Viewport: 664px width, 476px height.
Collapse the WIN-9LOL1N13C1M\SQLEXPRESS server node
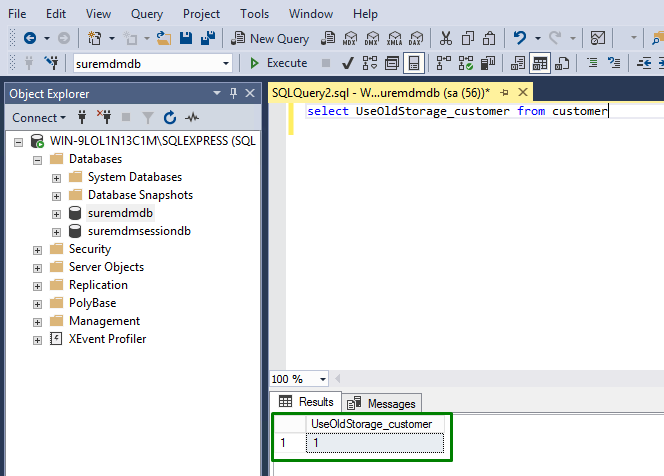(x=18, y=142)
